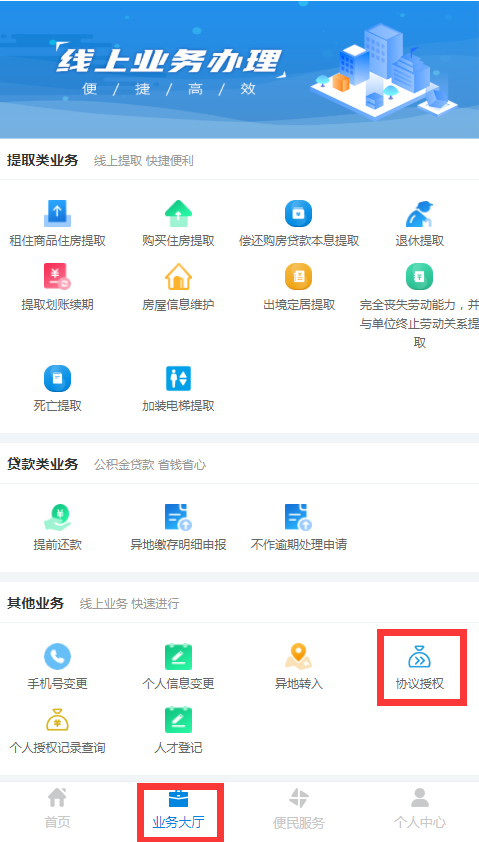Open 出境定居提取 orange icon
This screenshot has width=479, height=842.
299,277
